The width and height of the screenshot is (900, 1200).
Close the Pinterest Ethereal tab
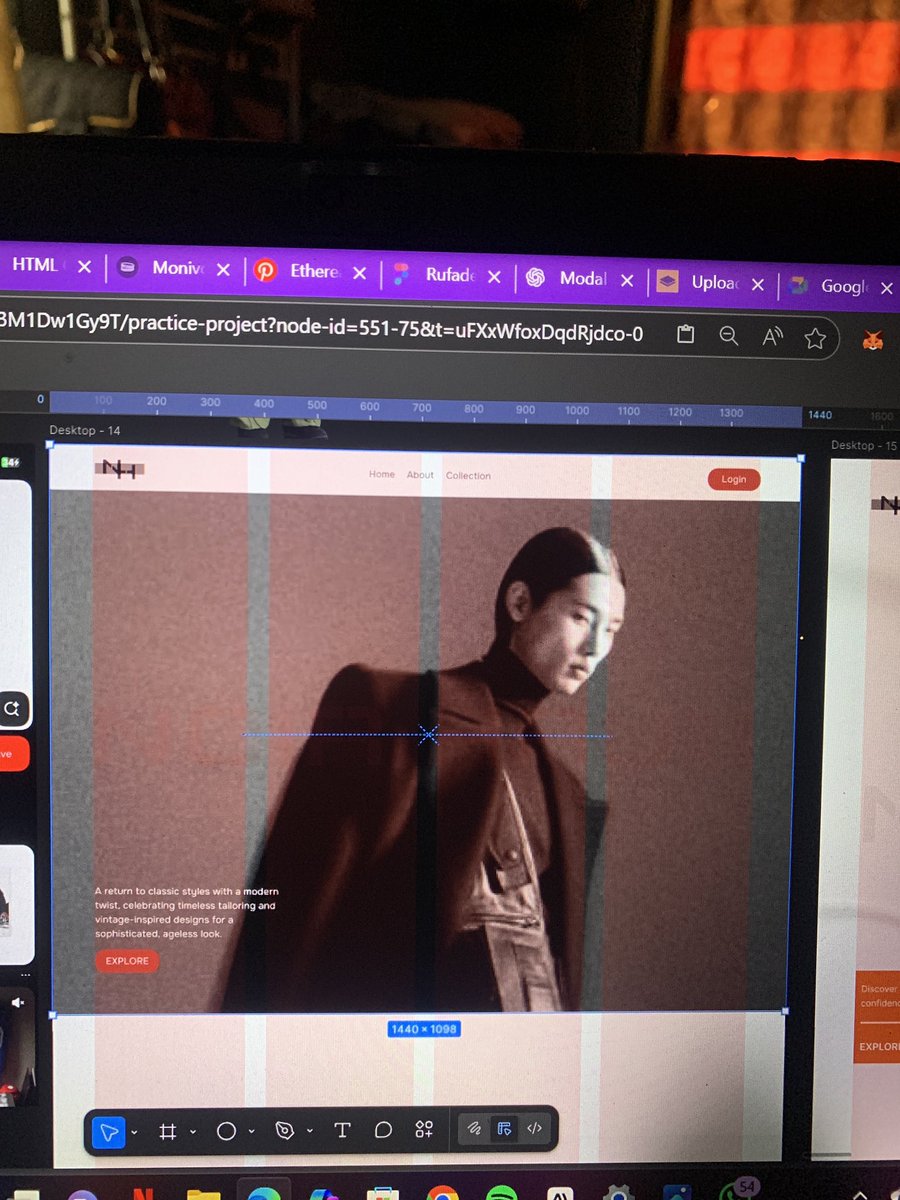[x=359, y=273]
